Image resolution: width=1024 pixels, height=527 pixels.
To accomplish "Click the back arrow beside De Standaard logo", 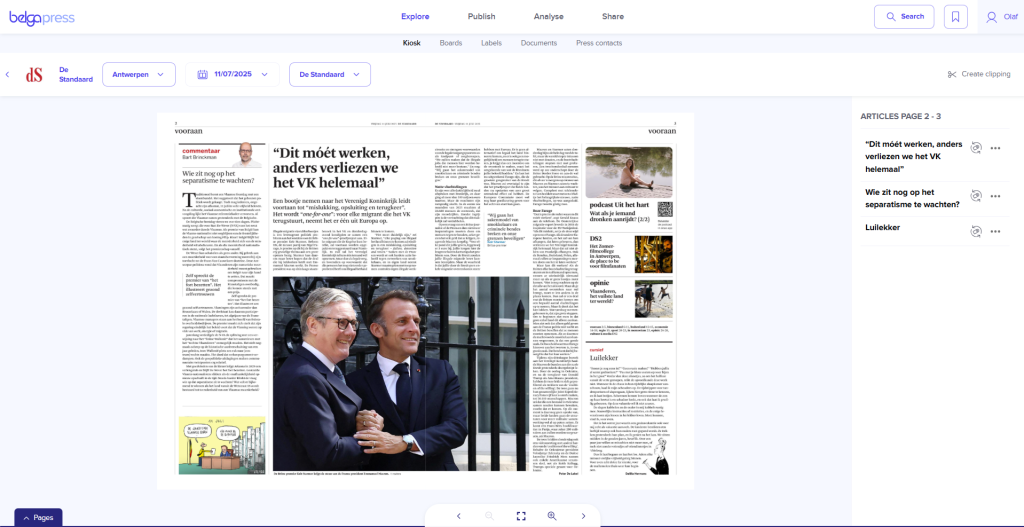I will point(8,74).
